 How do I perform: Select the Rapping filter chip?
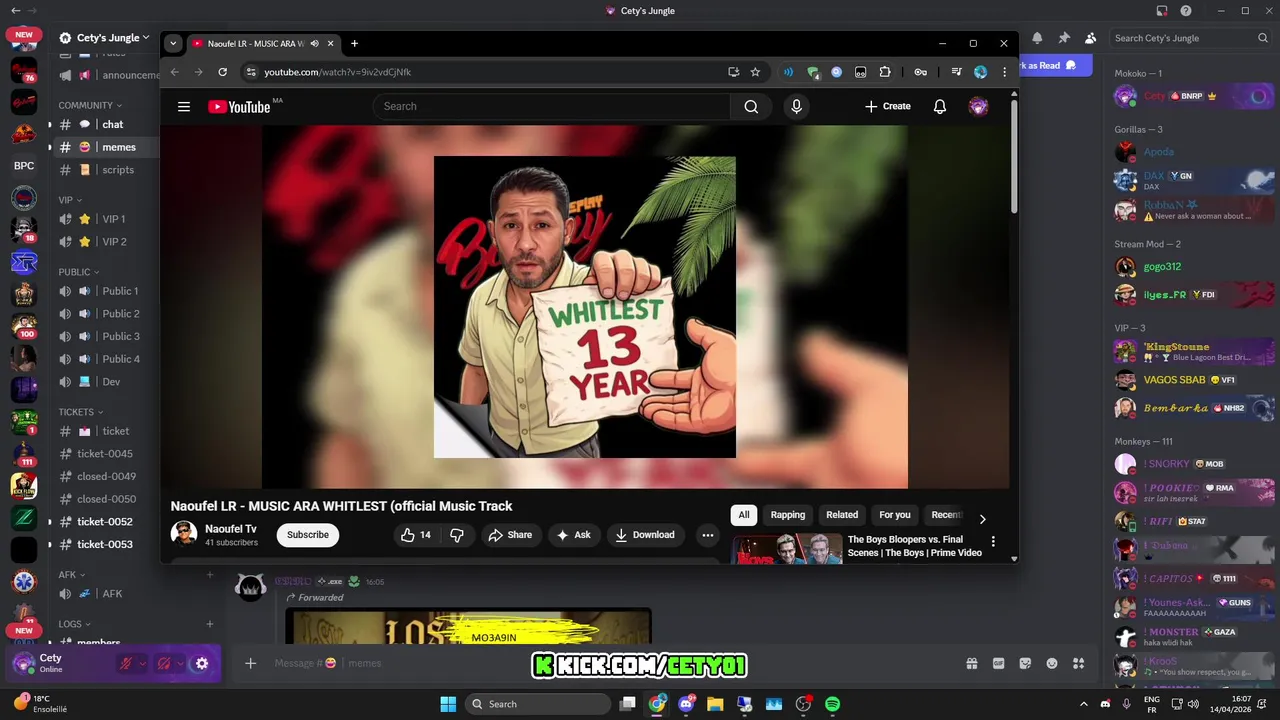tap(788, 515)
